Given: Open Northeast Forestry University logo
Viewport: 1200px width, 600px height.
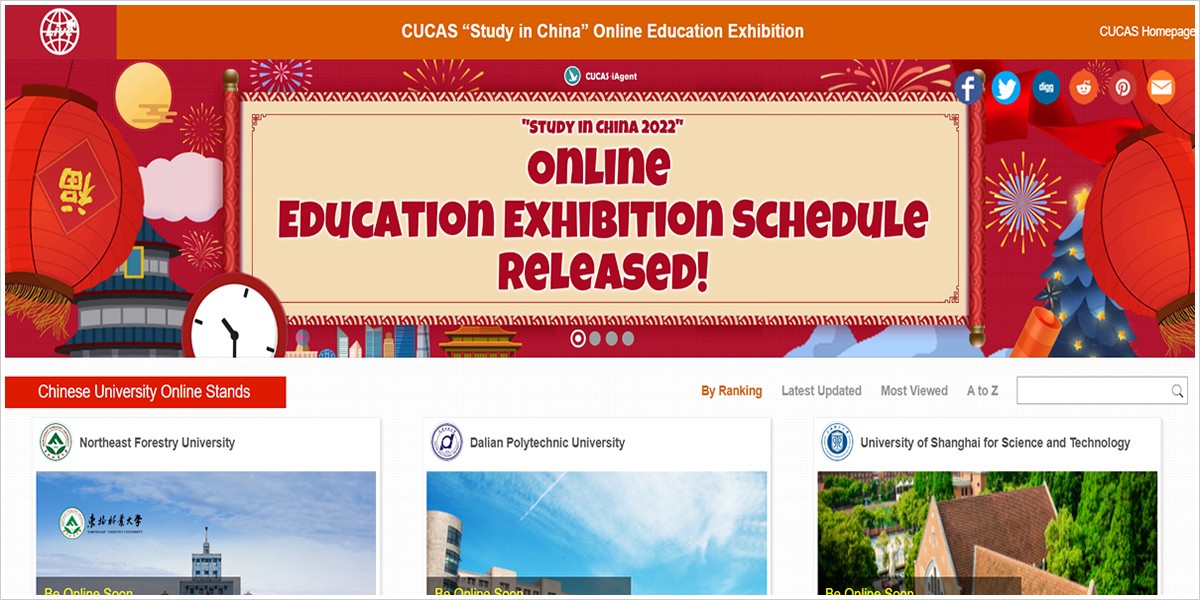Looking at the screenshot, I should (56, 442).
